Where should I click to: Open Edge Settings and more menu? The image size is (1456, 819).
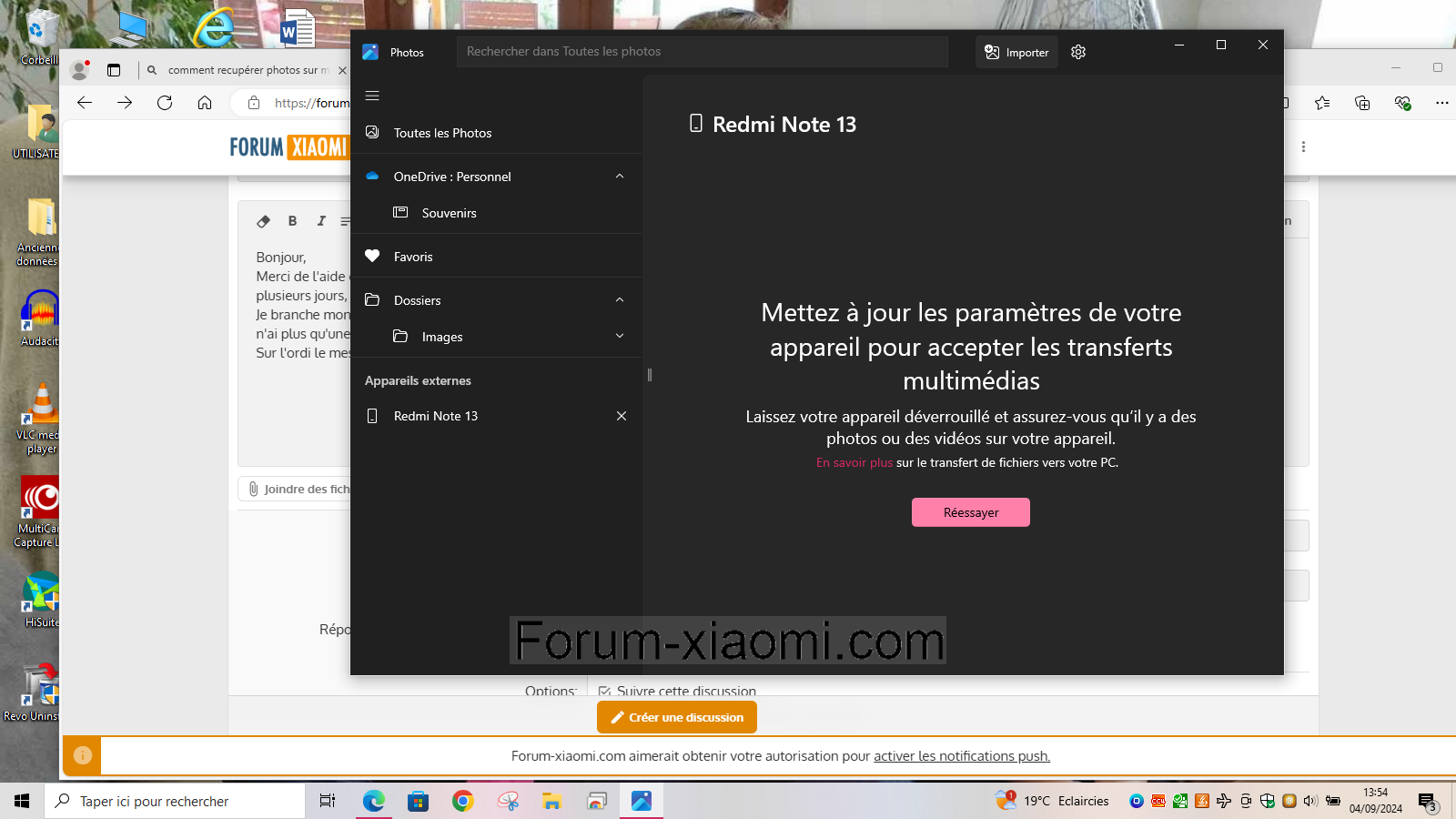coord(1441,103)
